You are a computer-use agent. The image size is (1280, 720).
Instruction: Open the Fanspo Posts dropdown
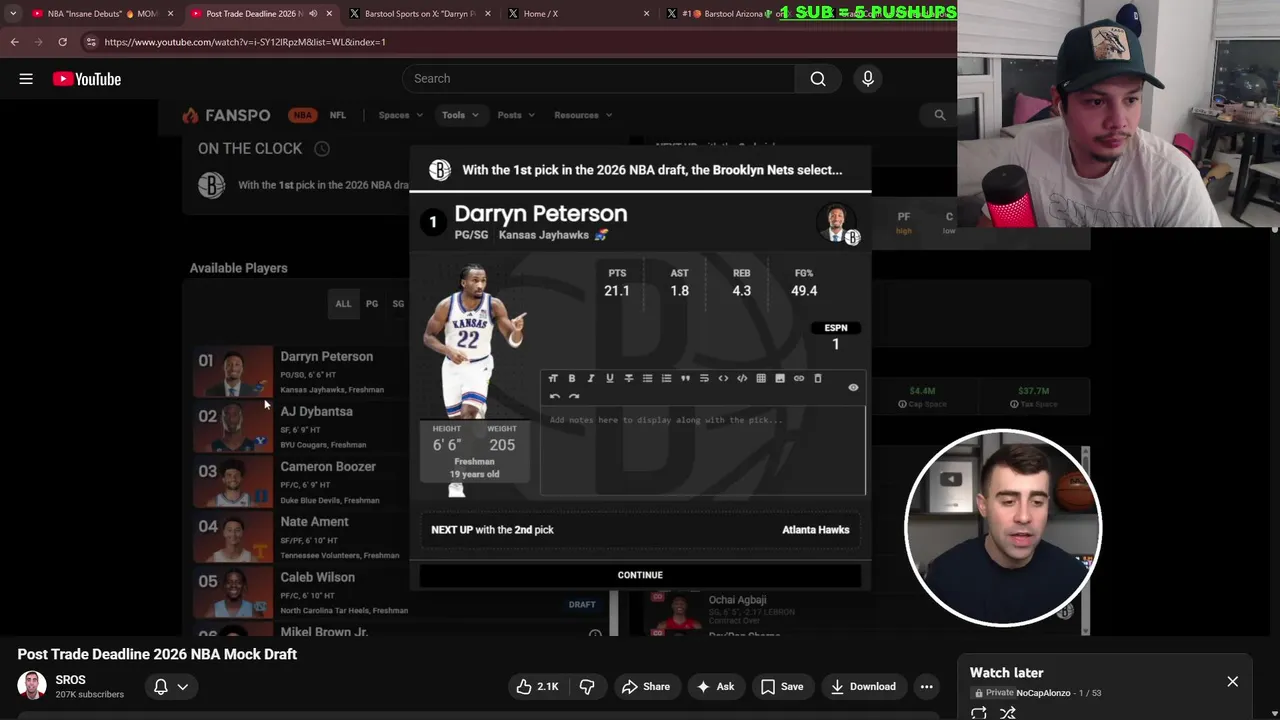click(516, 115)
